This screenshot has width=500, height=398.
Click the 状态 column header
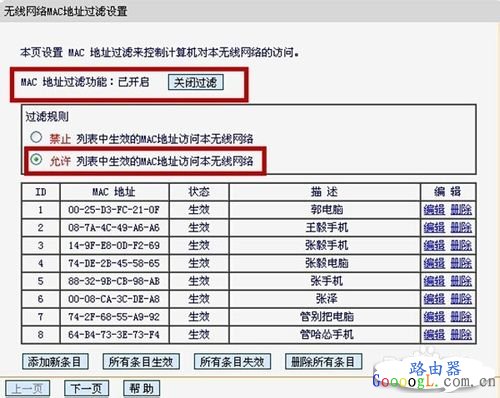pos(199,192)
